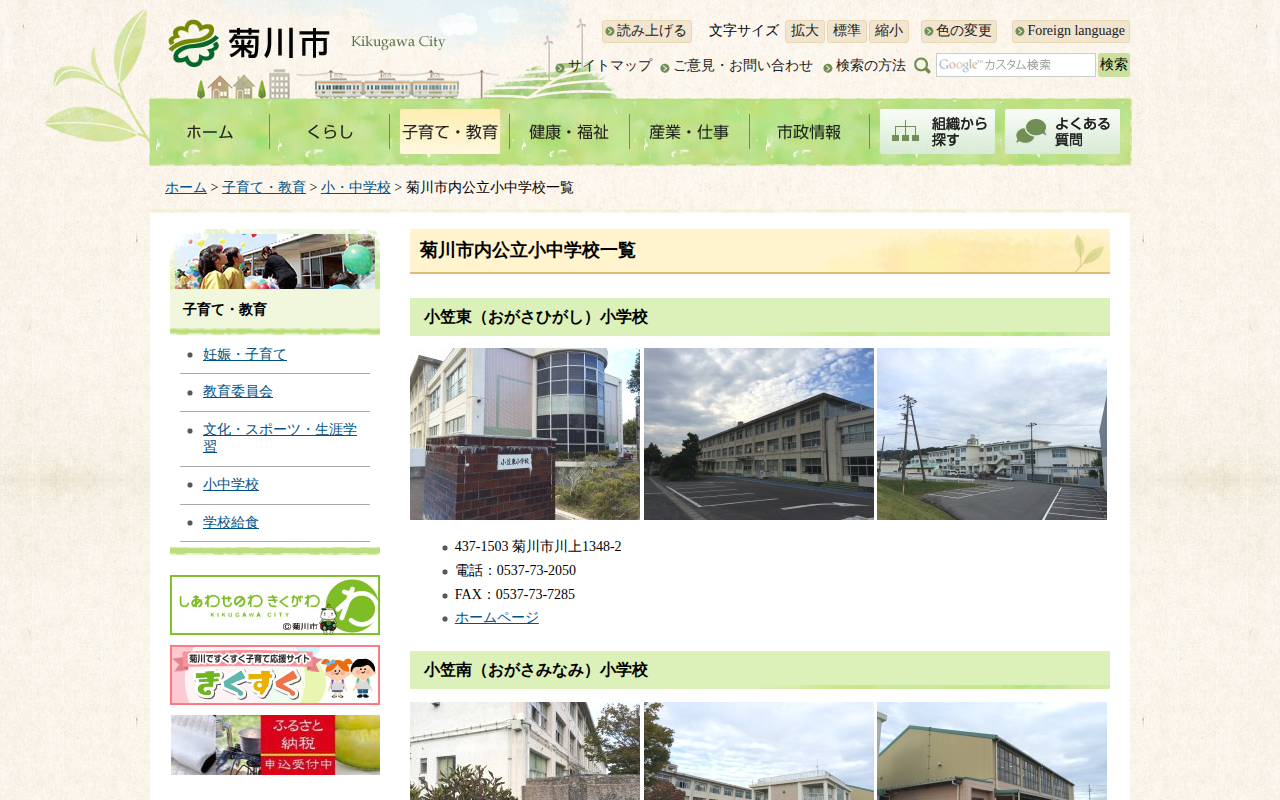Viewport: 1280px width, 800px height.
Task: Open ご意見・お問い合わせ link
Action: point(743,66)
